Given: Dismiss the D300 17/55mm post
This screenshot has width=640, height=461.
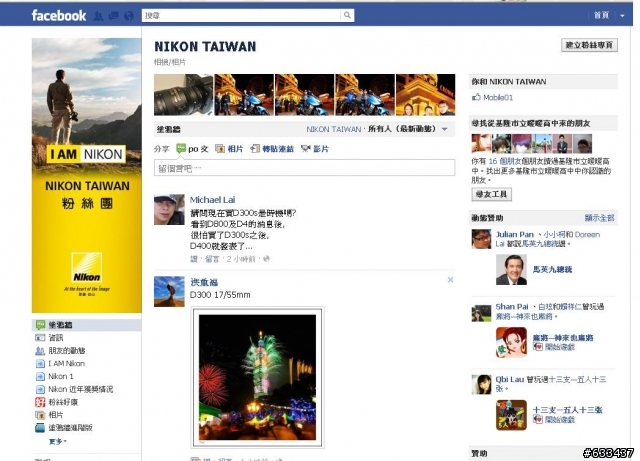Looking at the screenshot, I should [450, 280].
